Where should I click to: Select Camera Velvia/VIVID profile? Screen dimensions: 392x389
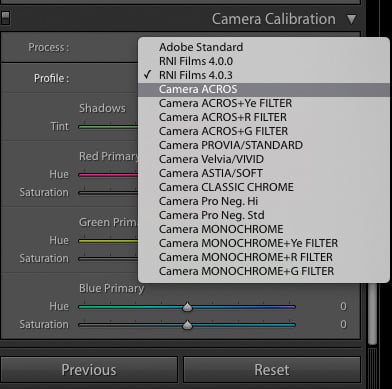pos(264,159)
